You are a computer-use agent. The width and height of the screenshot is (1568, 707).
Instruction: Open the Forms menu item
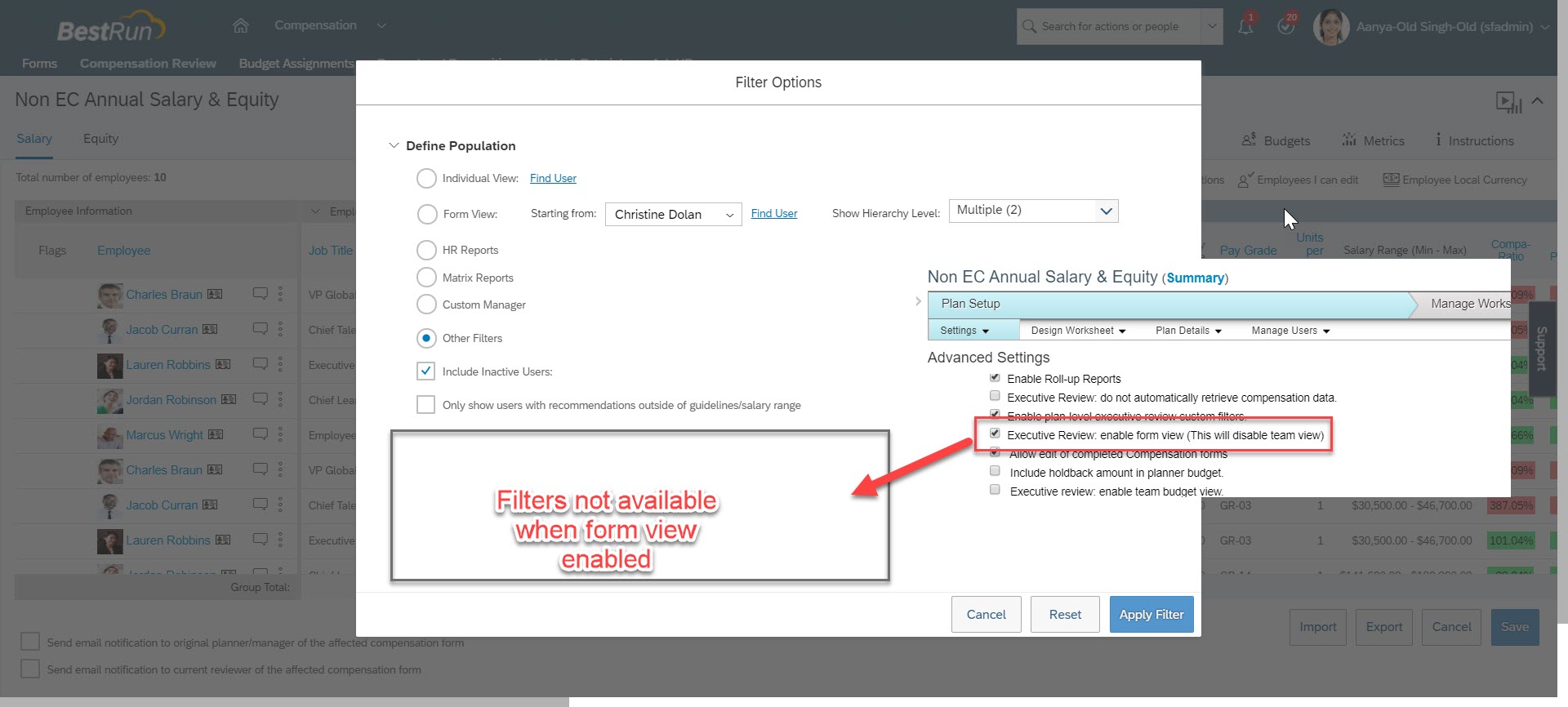[x=39, y=63]
